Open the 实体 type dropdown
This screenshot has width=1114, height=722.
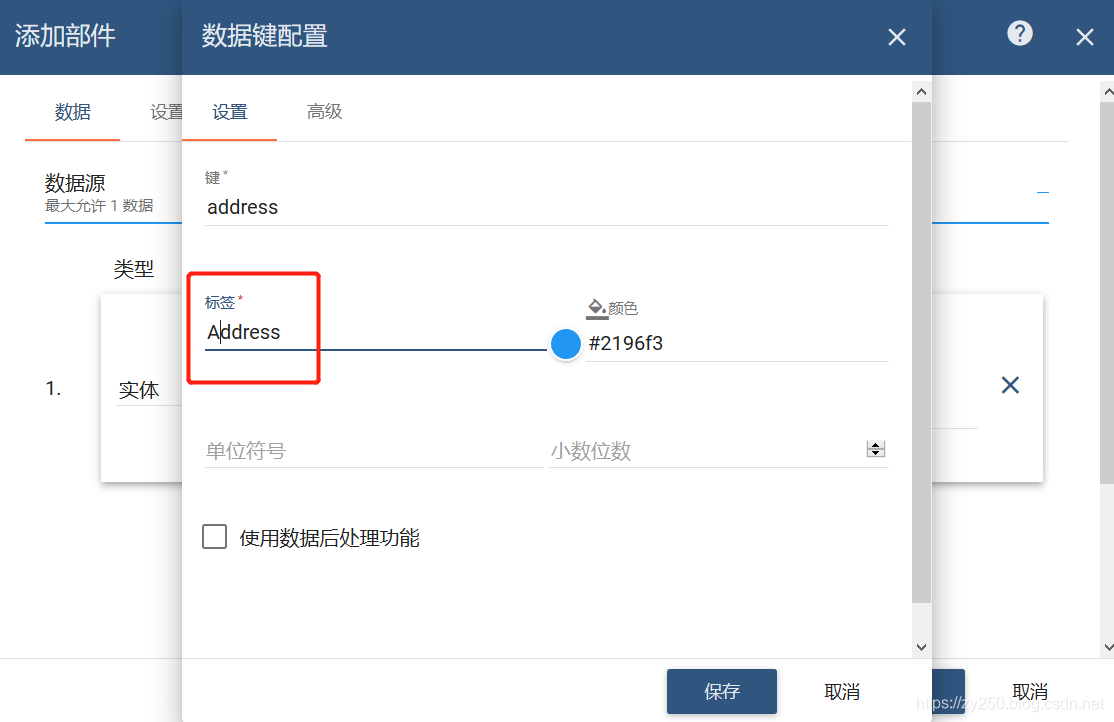point(148,390)
